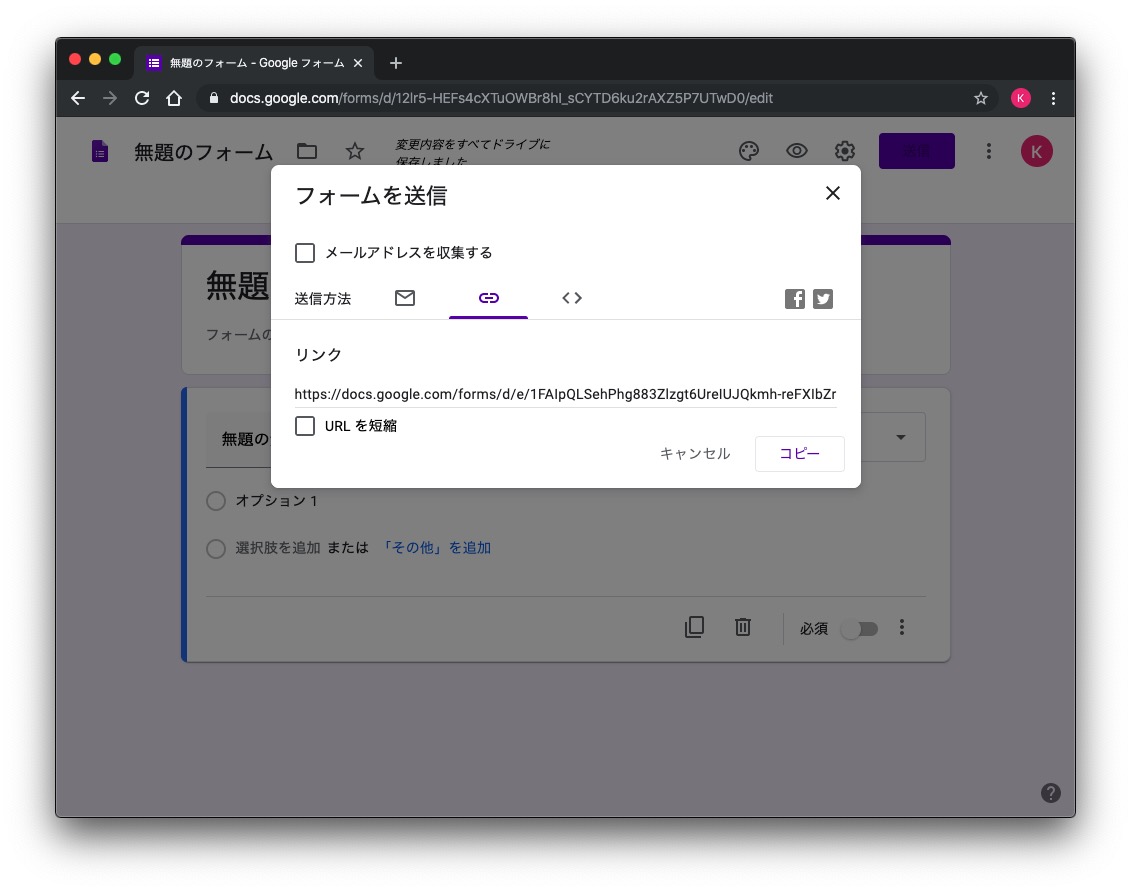
Task: Delete question with trash icon
Action: pos(743,627)
